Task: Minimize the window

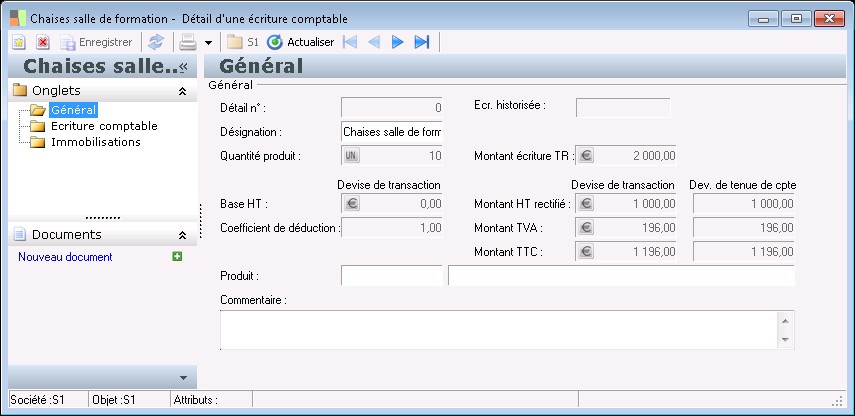Action: (763, 19)
